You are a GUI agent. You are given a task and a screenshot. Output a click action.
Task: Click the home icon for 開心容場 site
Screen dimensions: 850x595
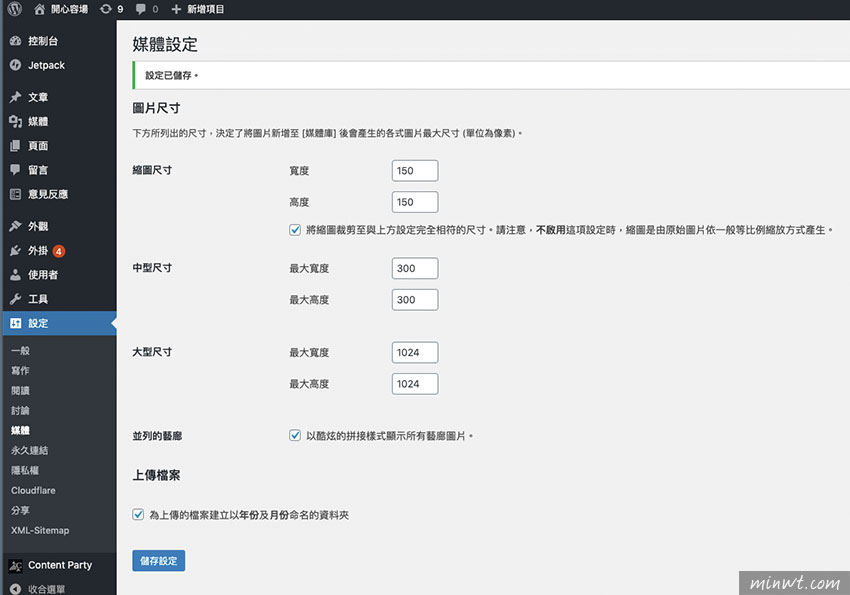tap(39, 9)
